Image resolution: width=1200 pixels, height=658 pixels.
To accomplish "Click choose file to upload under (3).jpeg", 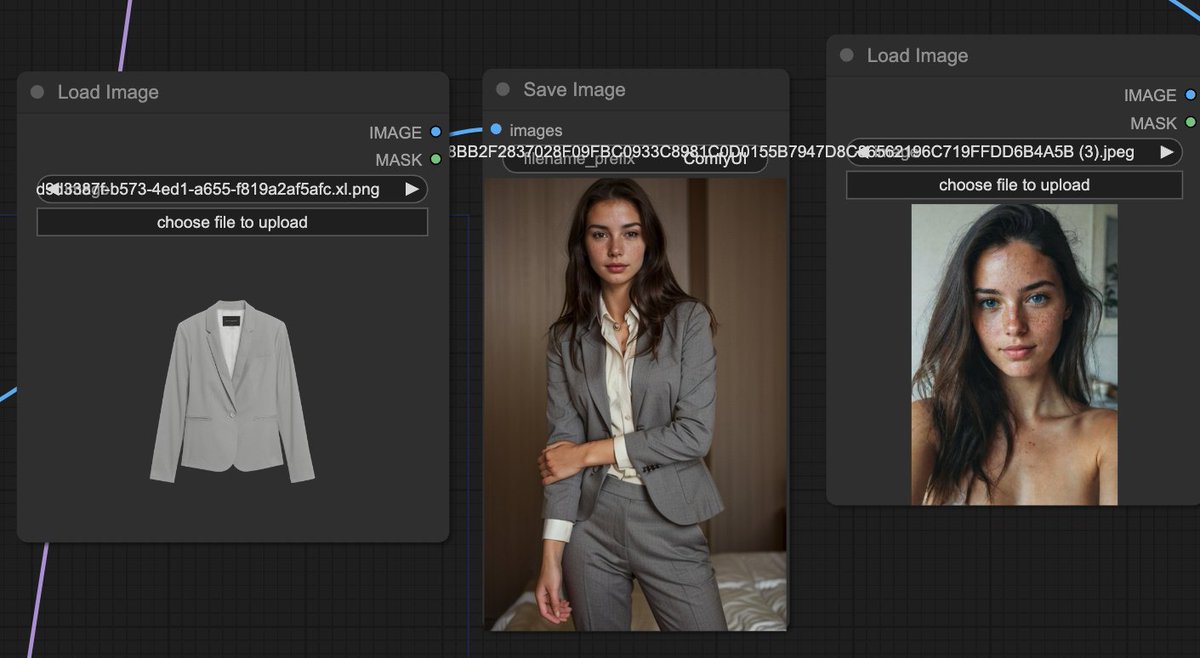I will point(1014,185).
